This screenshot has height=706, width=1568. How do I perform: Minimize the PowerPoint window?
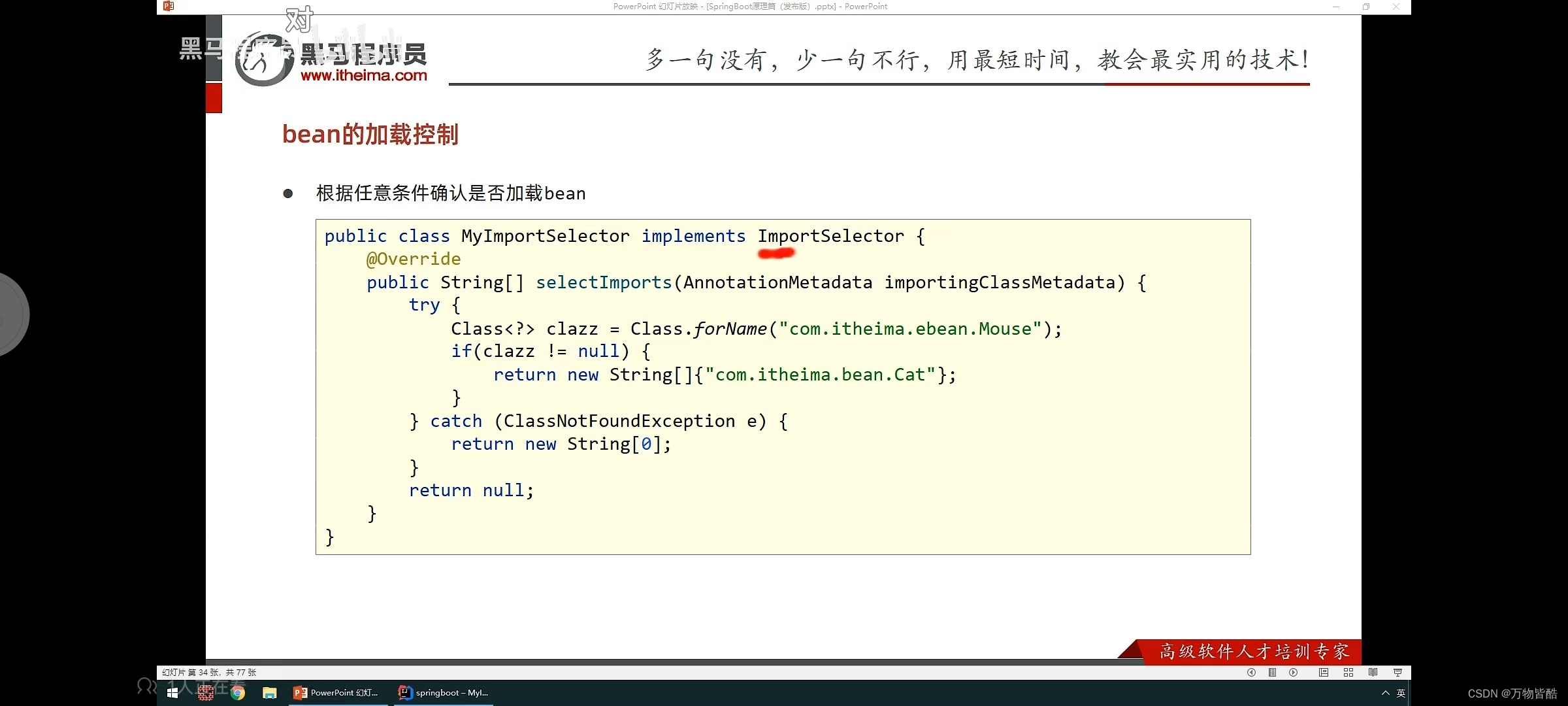(x=1336, y=7)
